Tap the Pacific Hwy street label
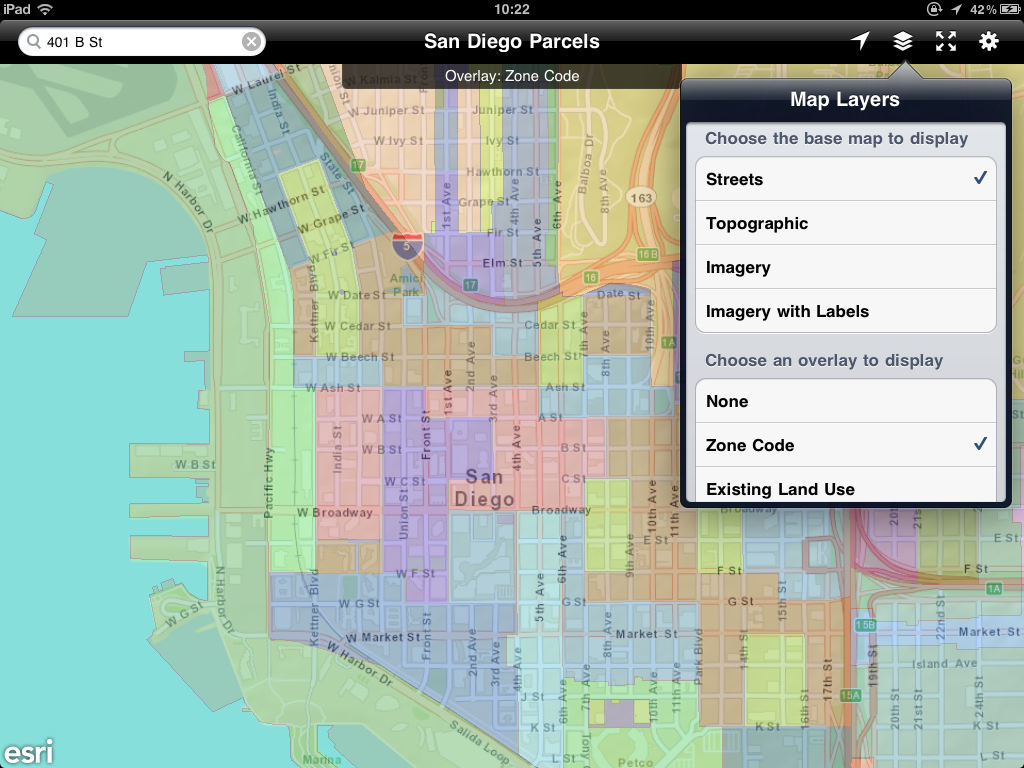This screenshot has height=768, width=1024. (268, 483)
